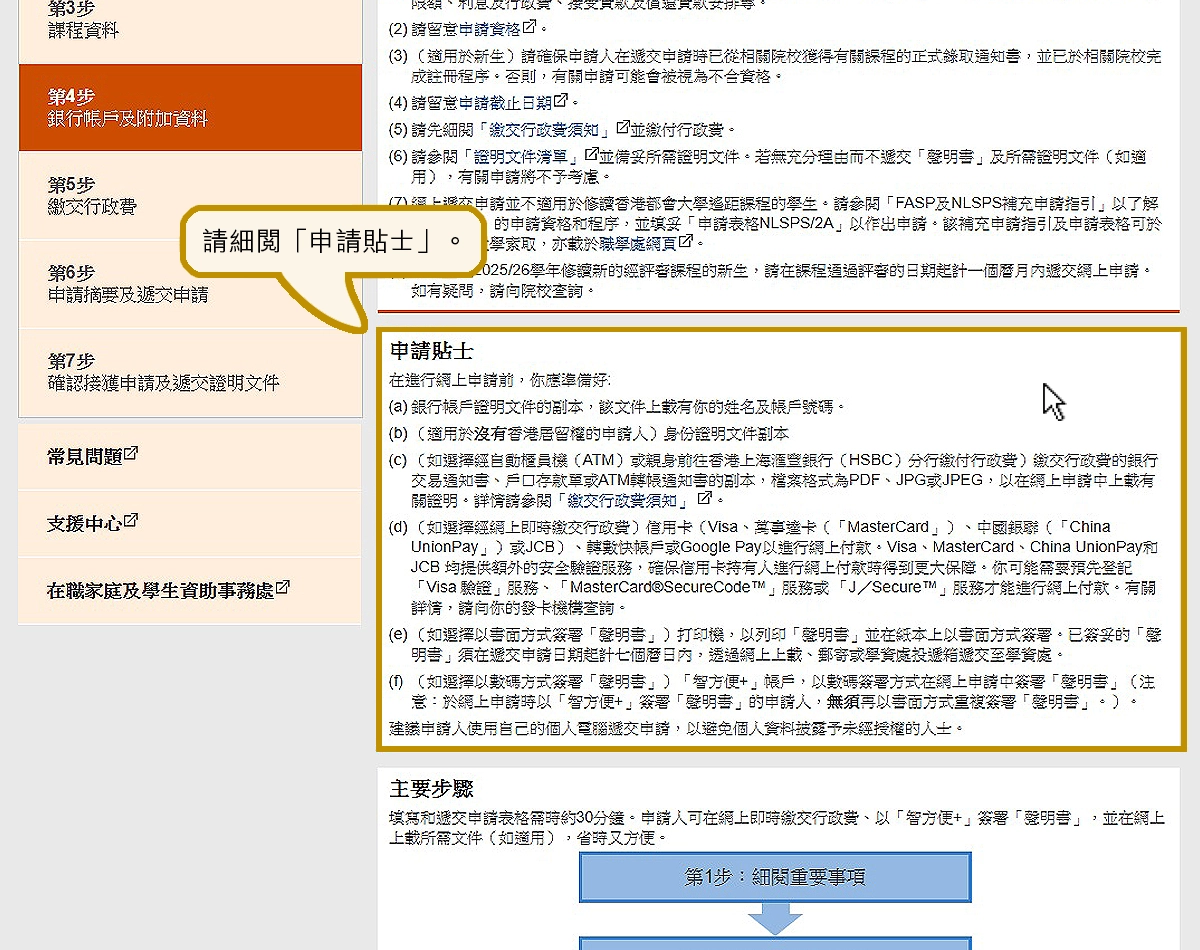1200x950 pixels.
Task: Click external-link icon in tip (c) of 申請貼士
Action: click(704, 497)
